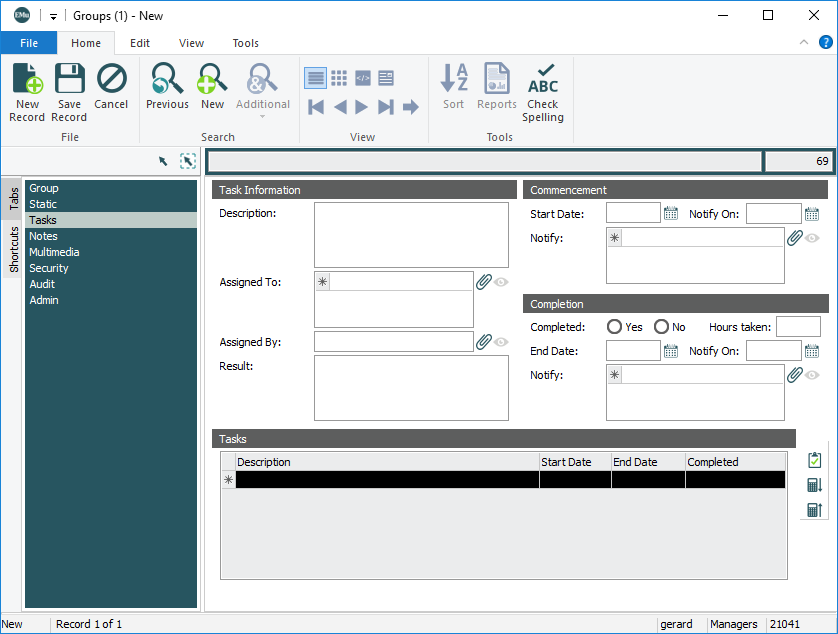This screenshot has width=838, height=634.
Task: Run Check Spelling tool
Action: 543,80
